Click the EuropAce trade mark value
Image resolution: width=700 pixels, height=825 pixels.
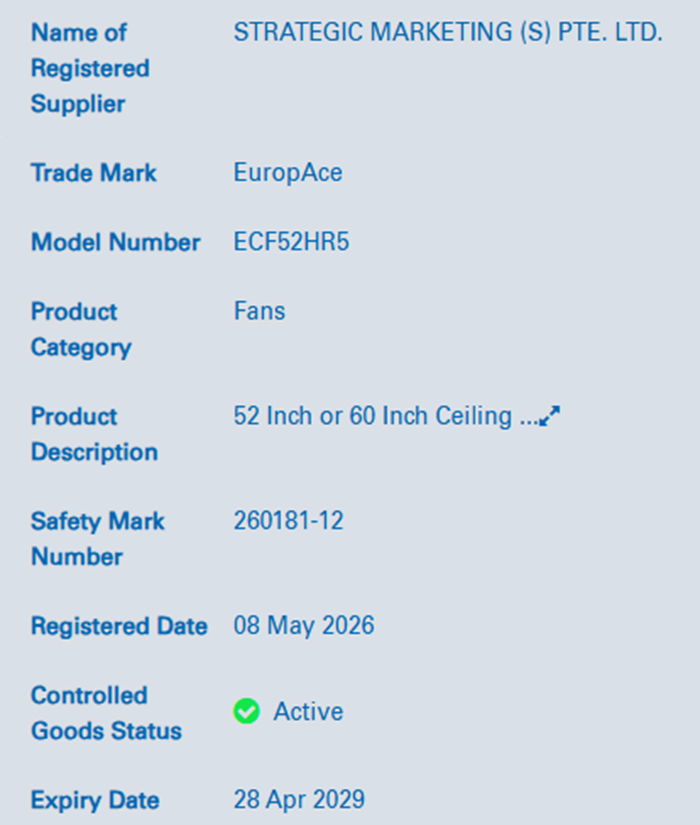coord(288,173)
